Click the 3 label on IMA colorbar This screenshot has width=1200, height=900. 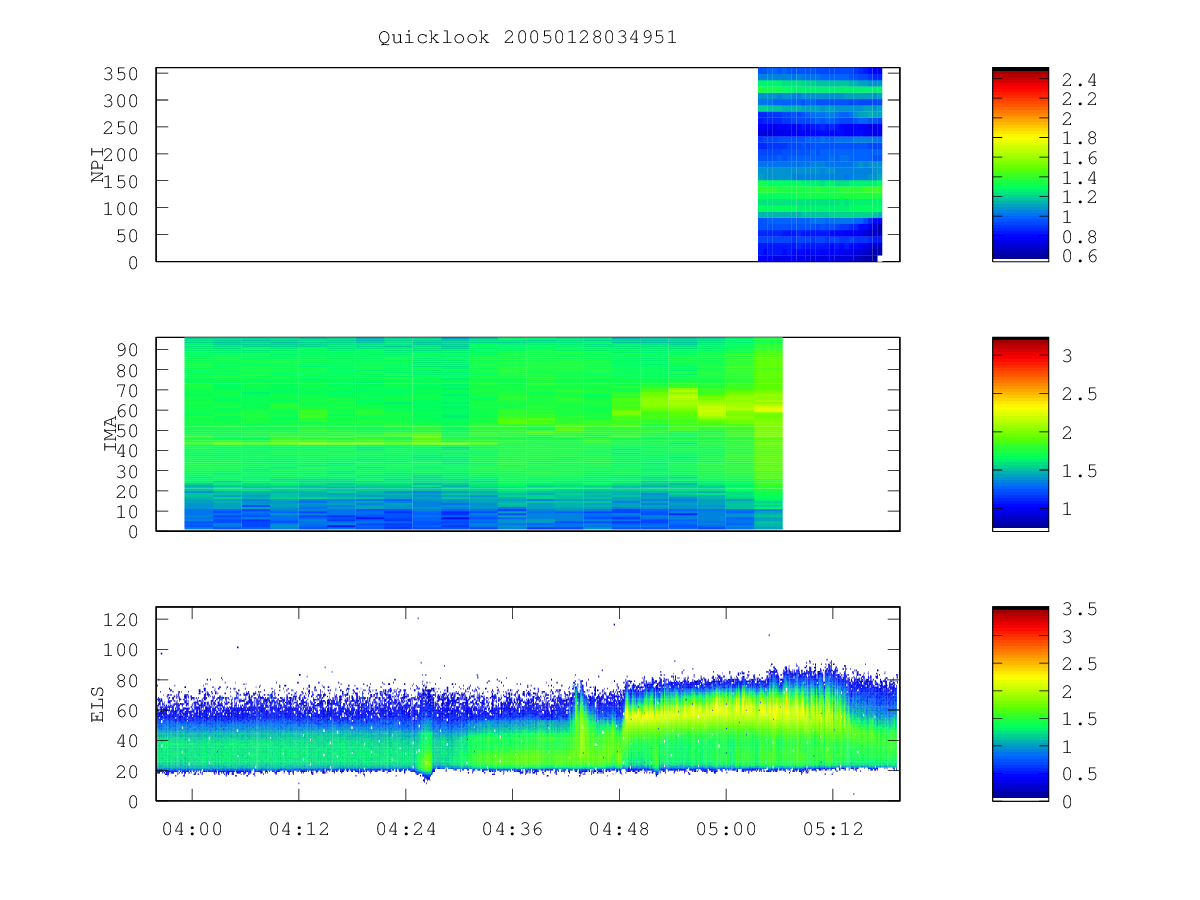click(x=1067, y=355)
